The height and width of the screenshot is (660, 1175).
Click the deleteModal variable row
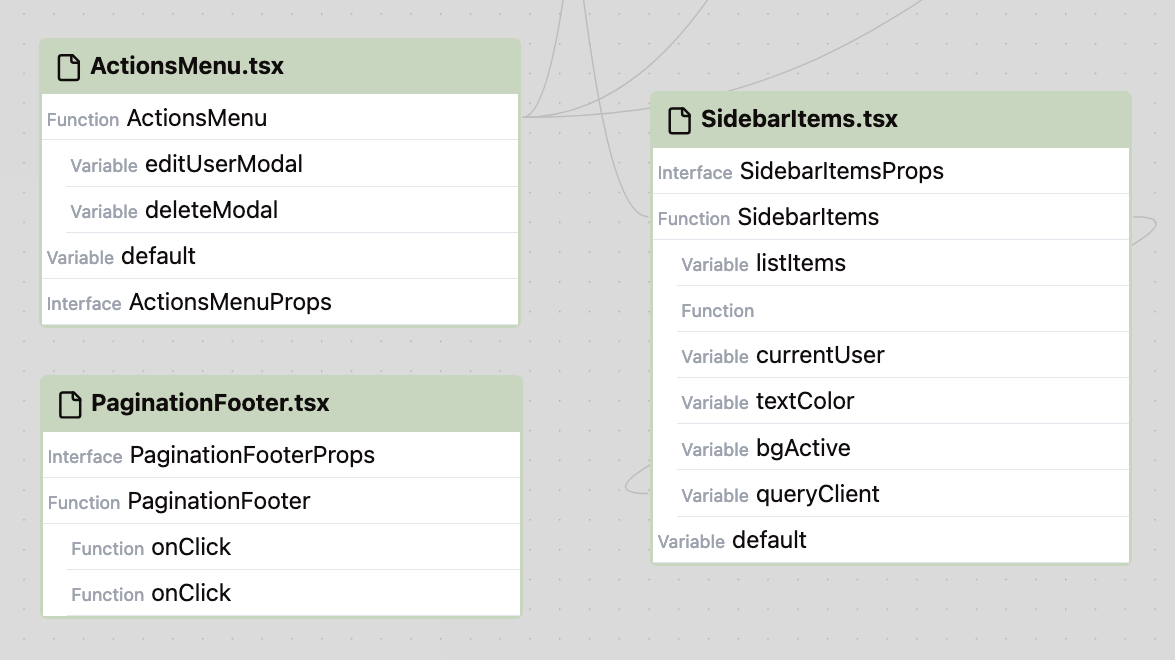(x=211, y=210)
